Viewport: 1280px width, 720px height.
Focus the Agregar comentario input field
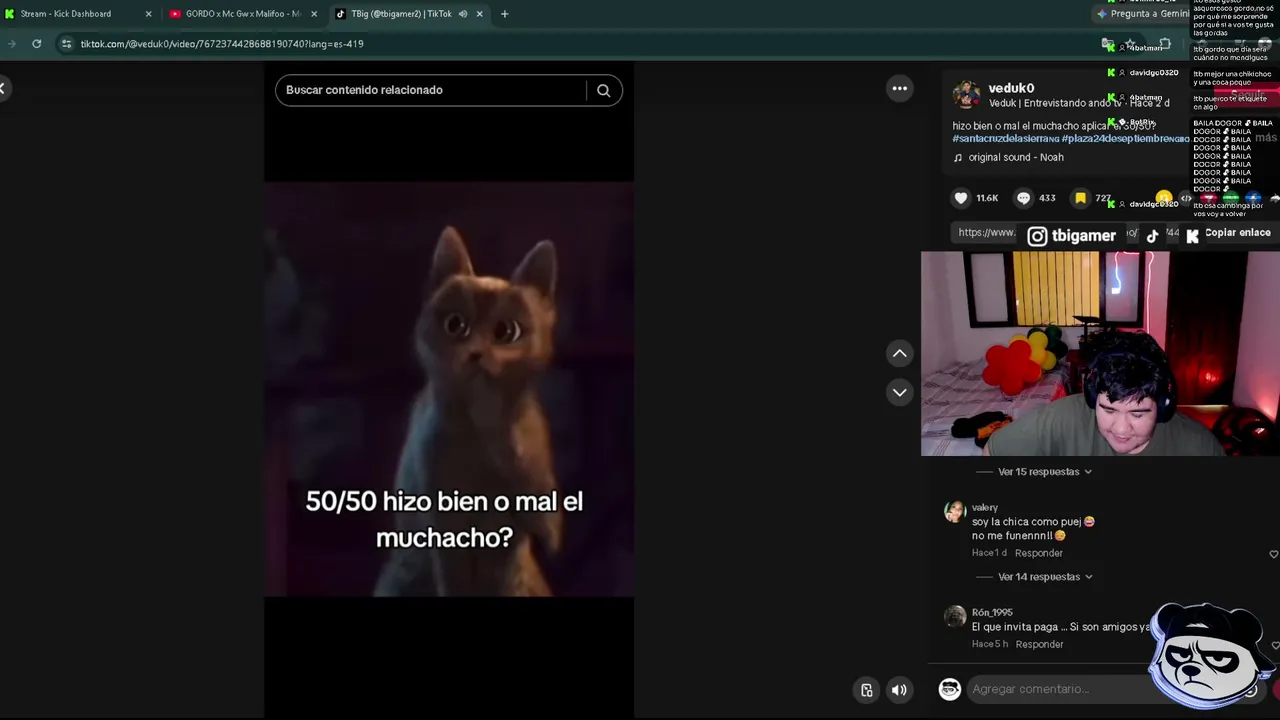(x=1060, y=689)
